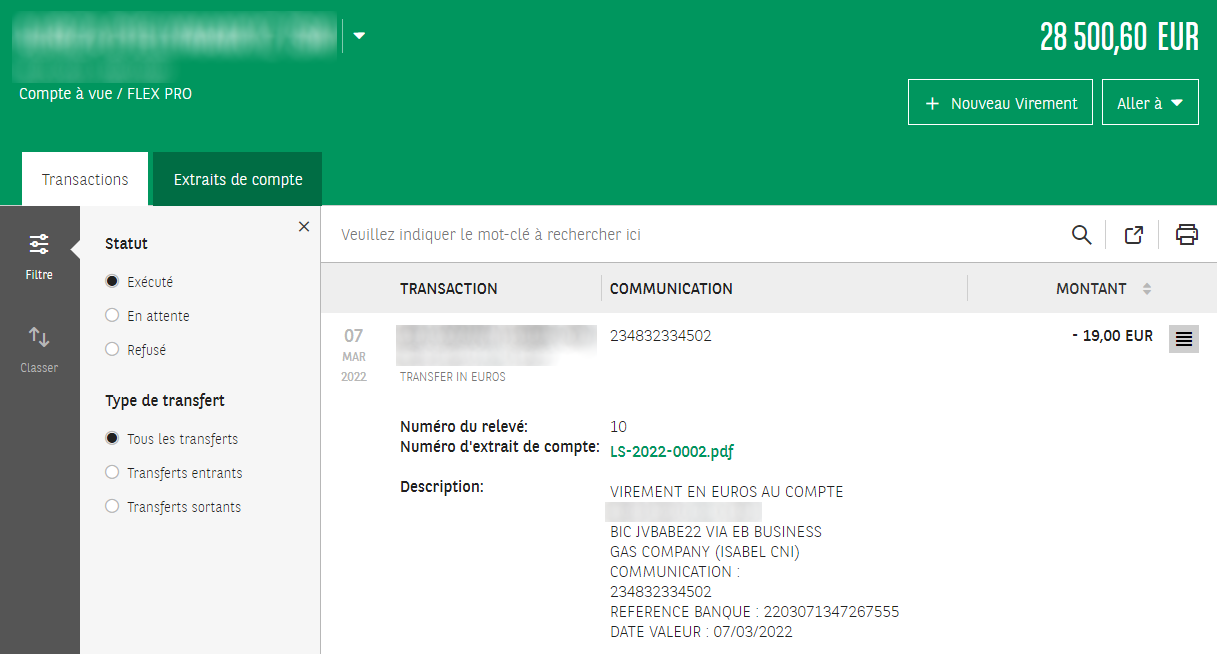Expand the account selector dropdown arrow

click(x=360, y=36)
